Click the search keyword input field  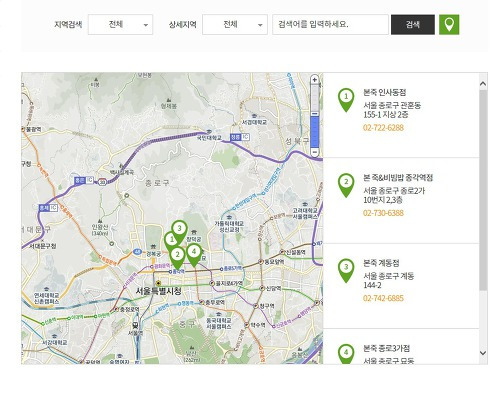click(x=330, y=24)
